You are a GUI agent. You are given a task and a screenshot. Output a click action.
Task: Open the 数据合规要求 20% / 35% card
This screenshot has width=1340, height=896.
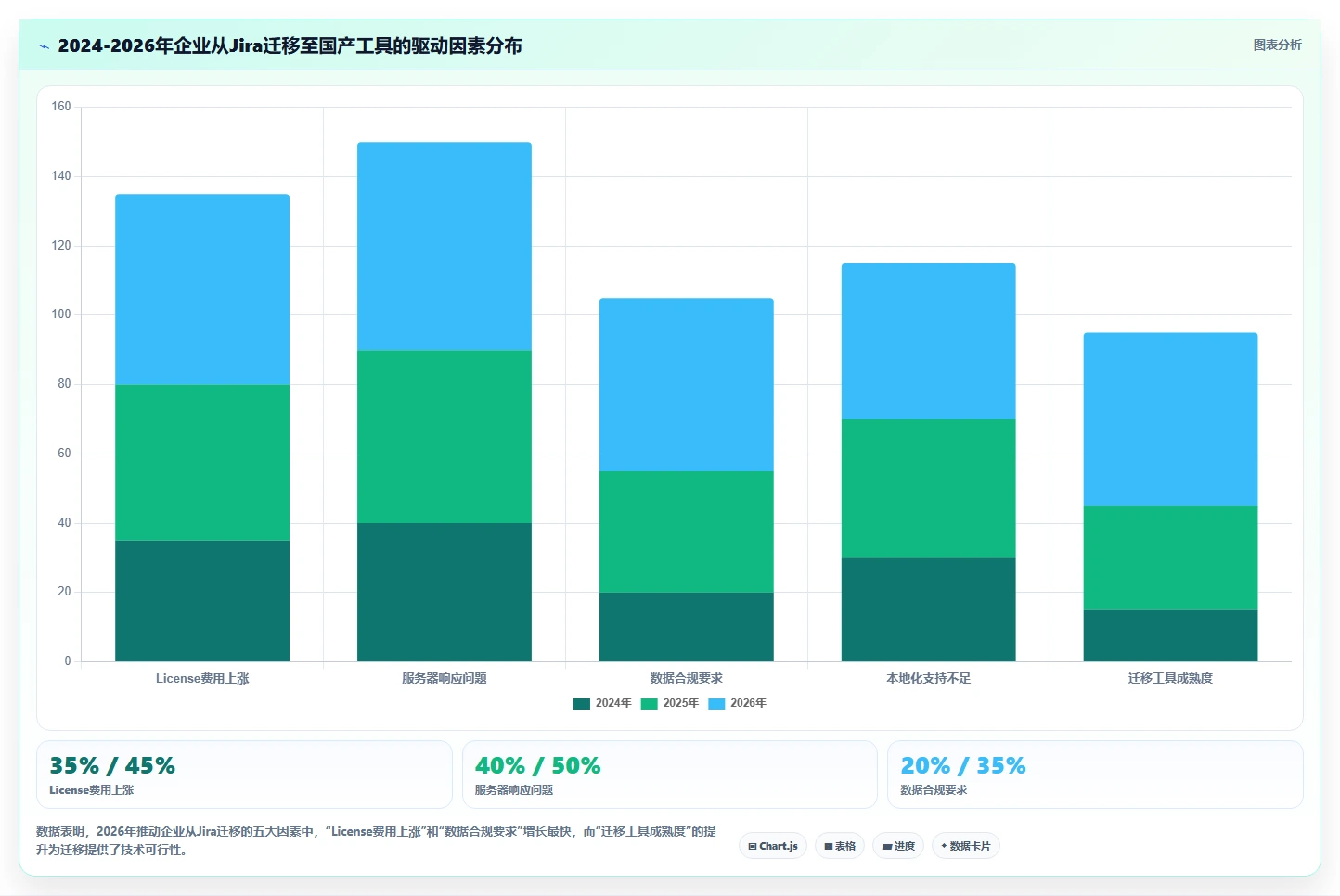(1095, 774)
